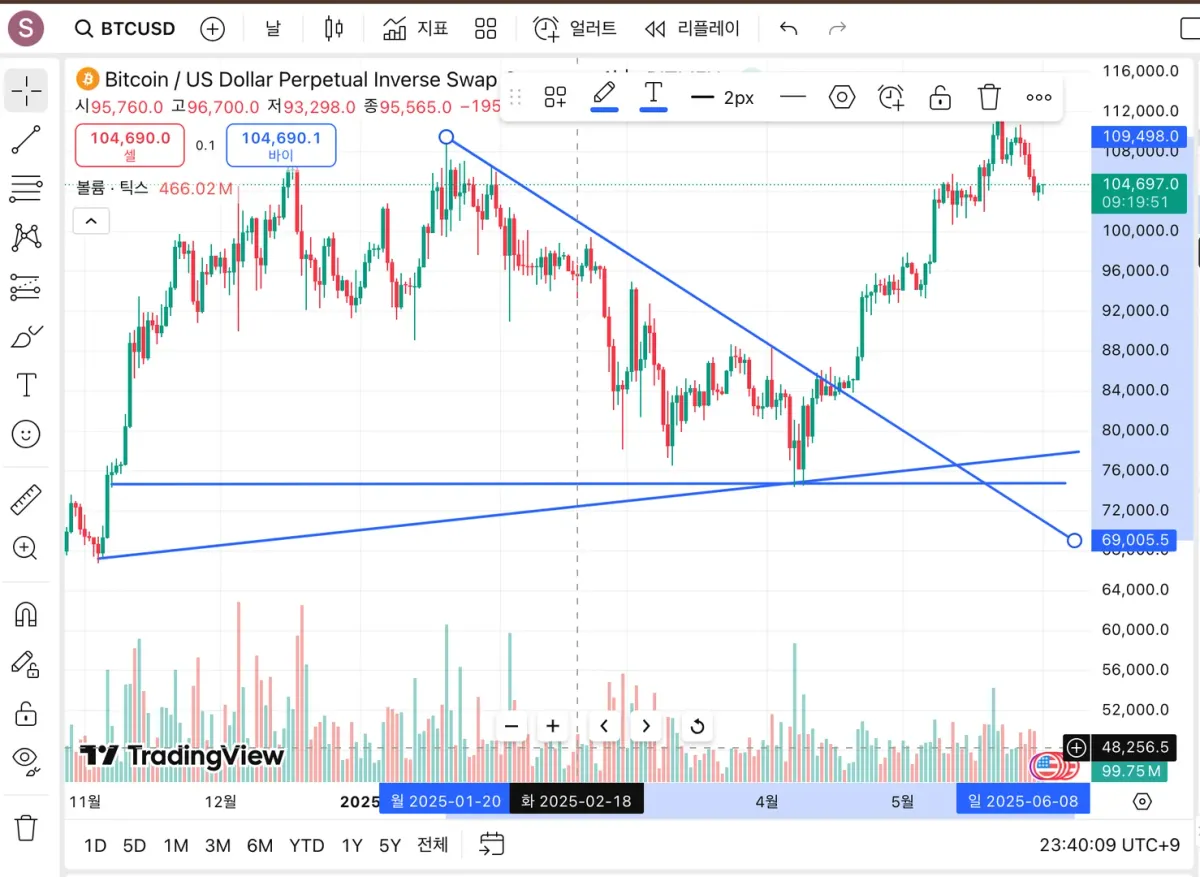
Task: Select the 6M date range
Action: tap(260, 845)
